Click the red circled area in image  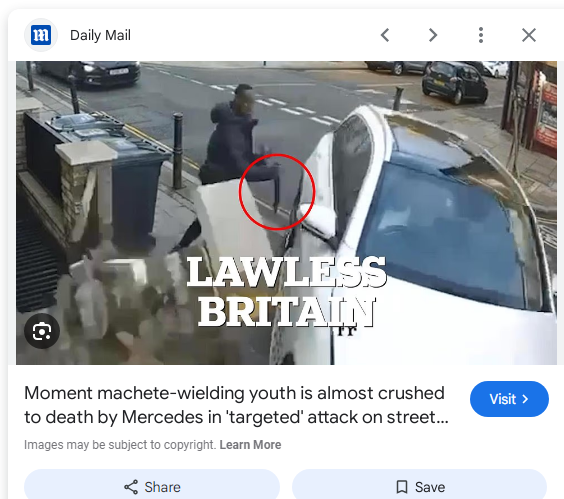277,192
